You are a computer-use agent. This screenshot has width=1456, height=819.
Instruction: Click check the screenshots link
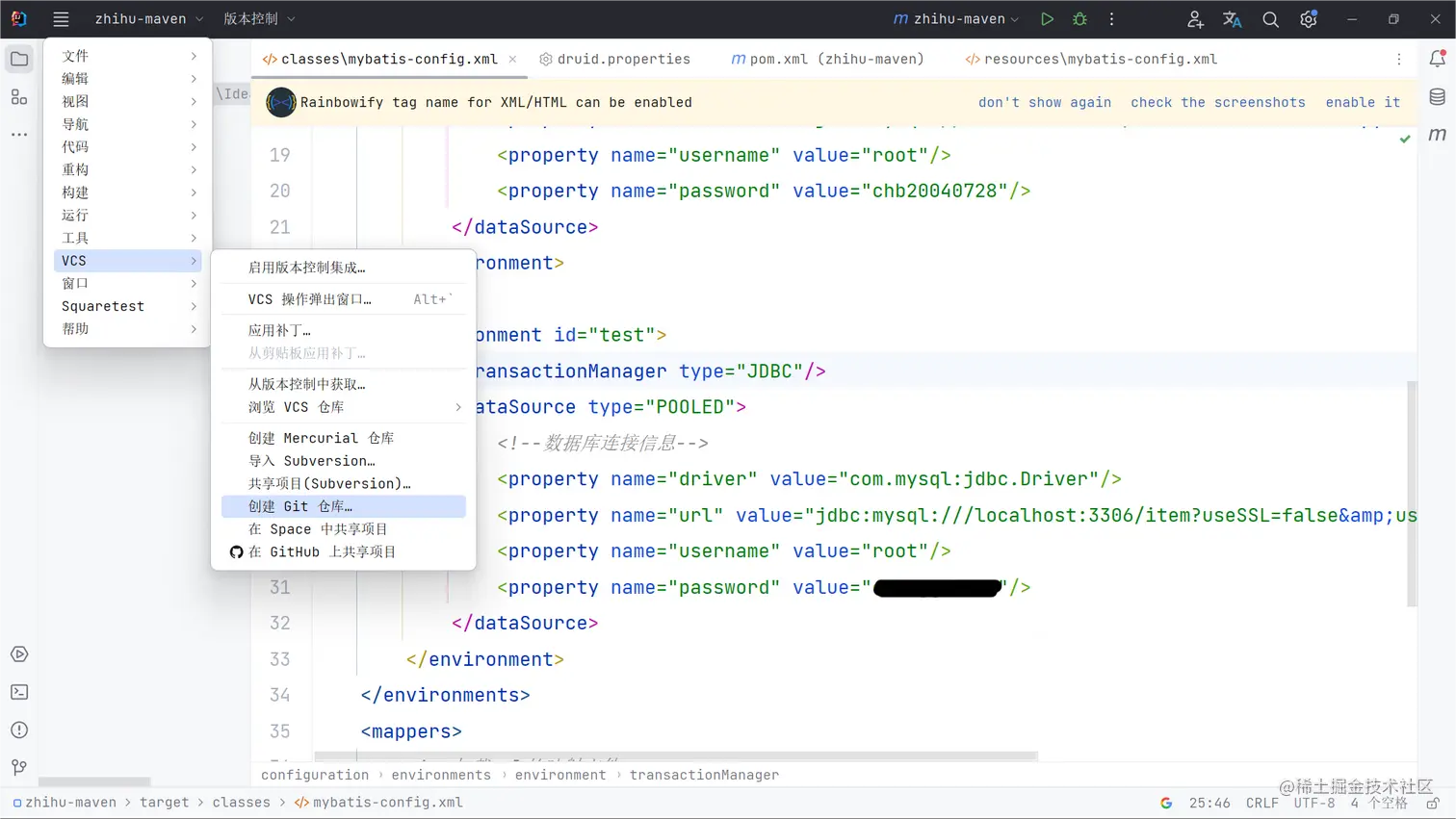pos(1218,102)
